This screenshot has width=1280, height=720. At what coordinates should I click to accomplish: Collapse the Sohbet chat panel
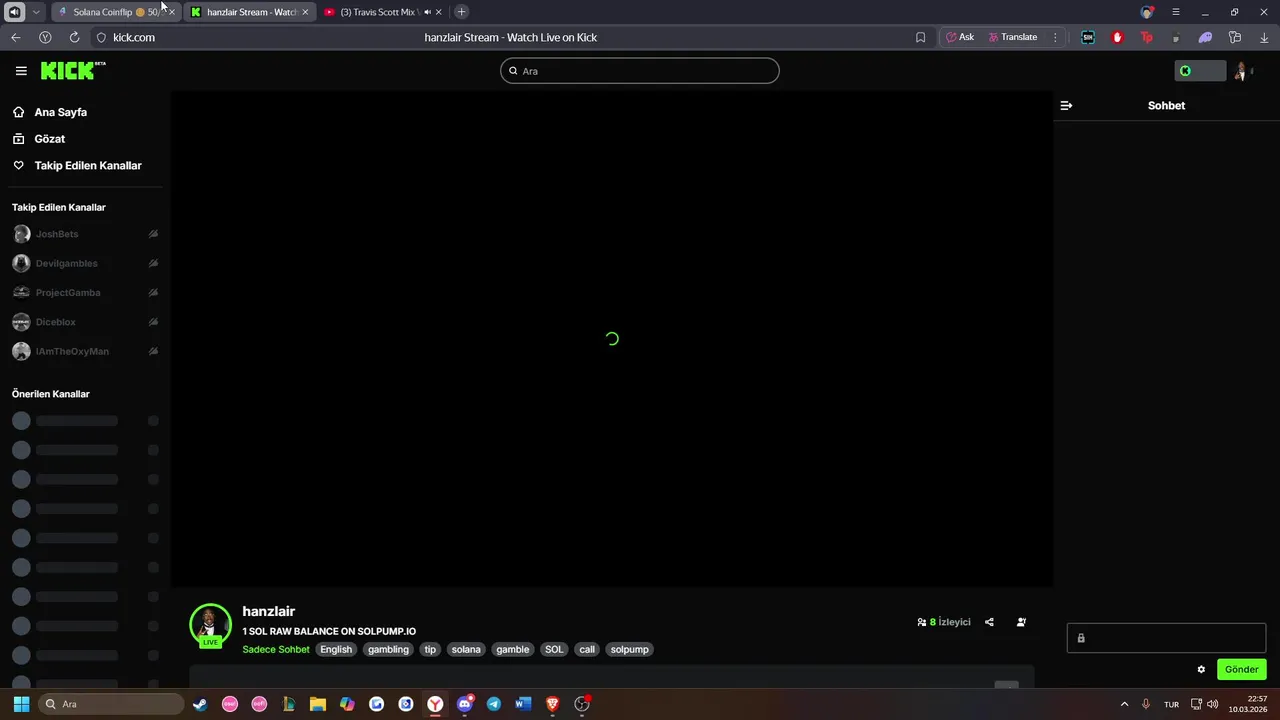(1066, 105)
